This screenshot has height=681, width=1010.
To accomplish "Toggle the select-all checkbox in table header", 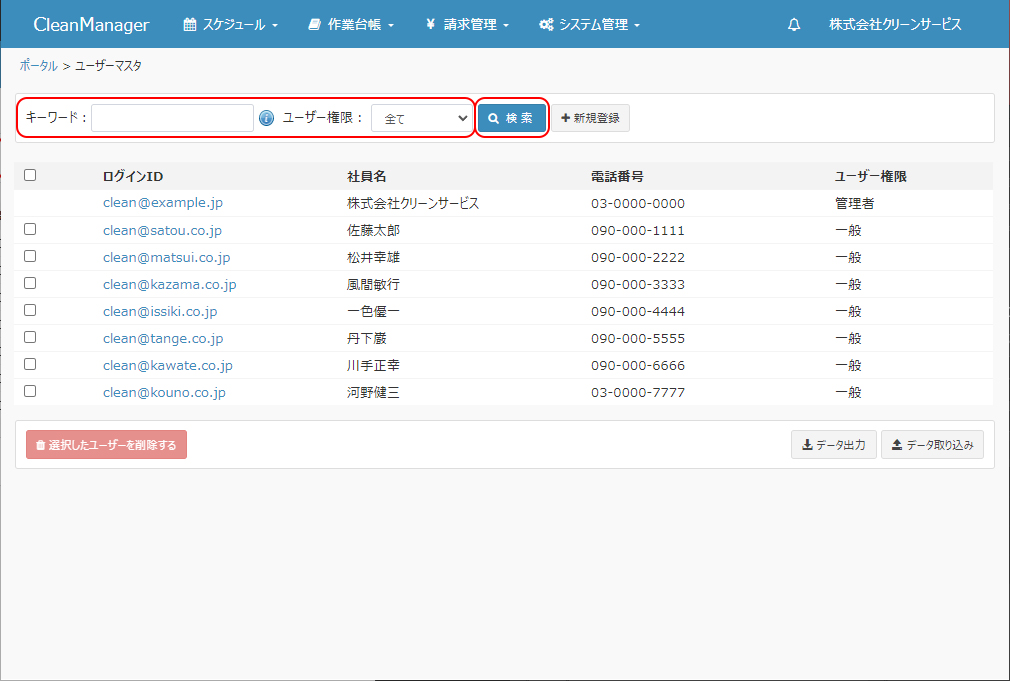I will 30,175.
